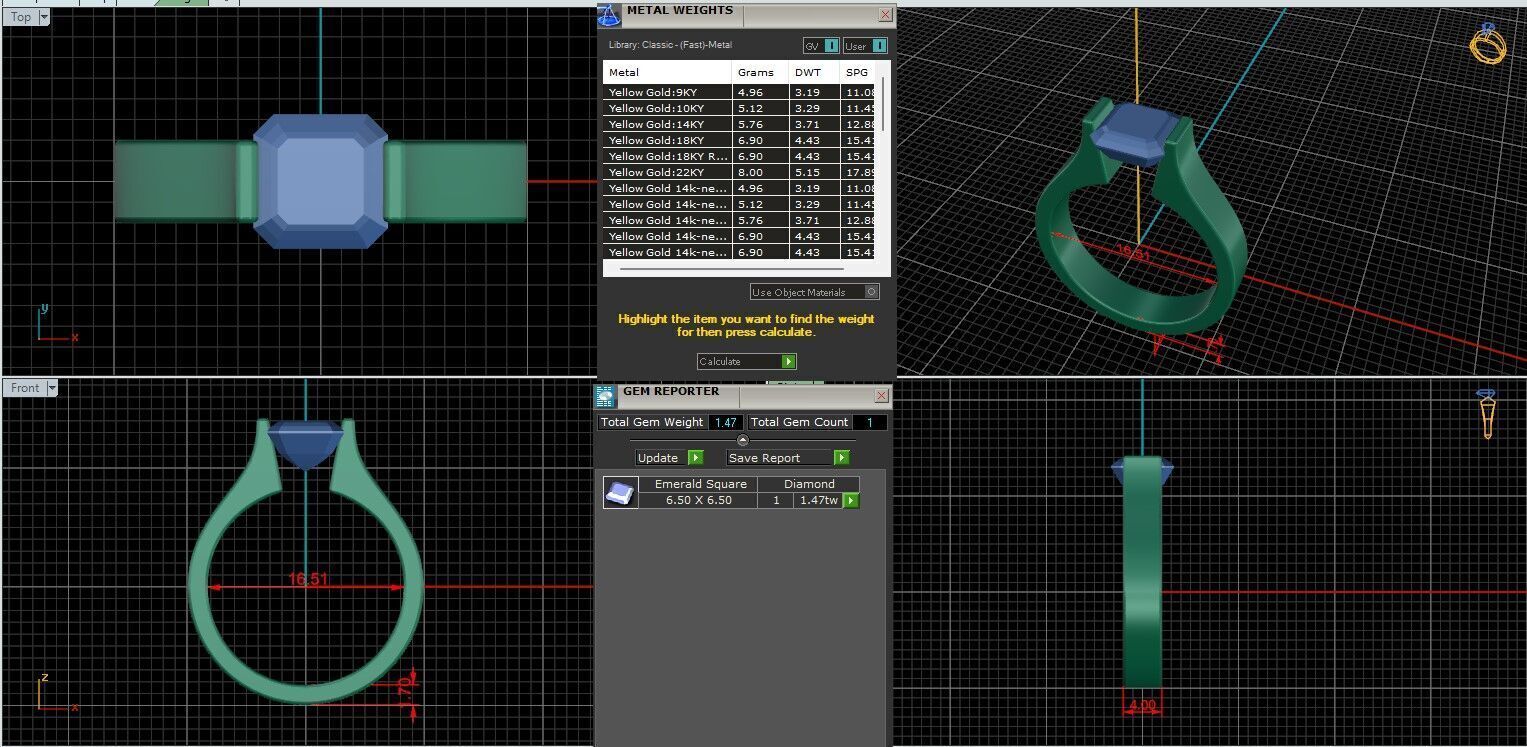
Task: Click the Metal Weights panel icon
Action: click(609, 14)
